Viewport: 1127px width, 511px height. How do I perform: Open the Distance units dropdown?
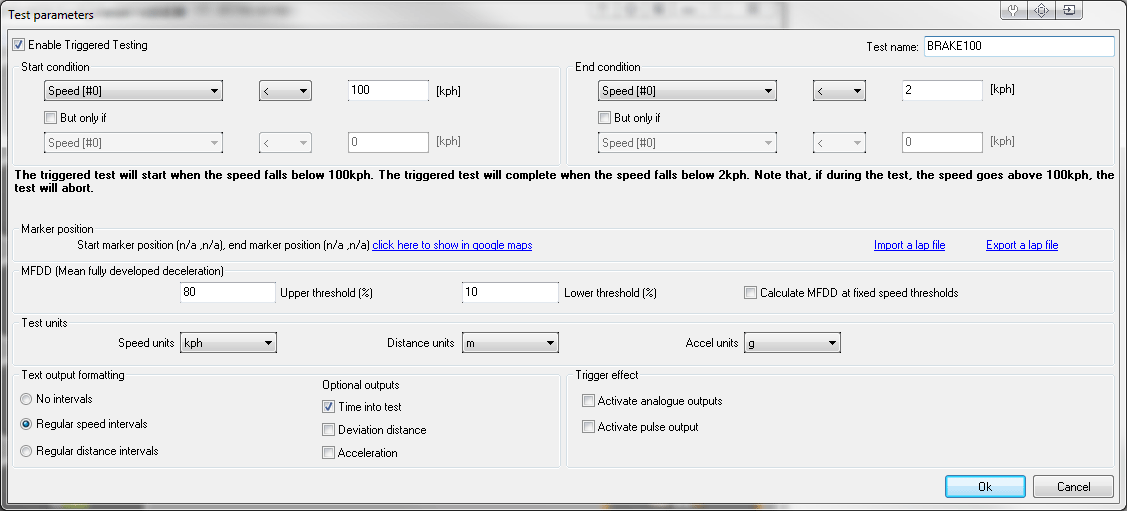509,343
